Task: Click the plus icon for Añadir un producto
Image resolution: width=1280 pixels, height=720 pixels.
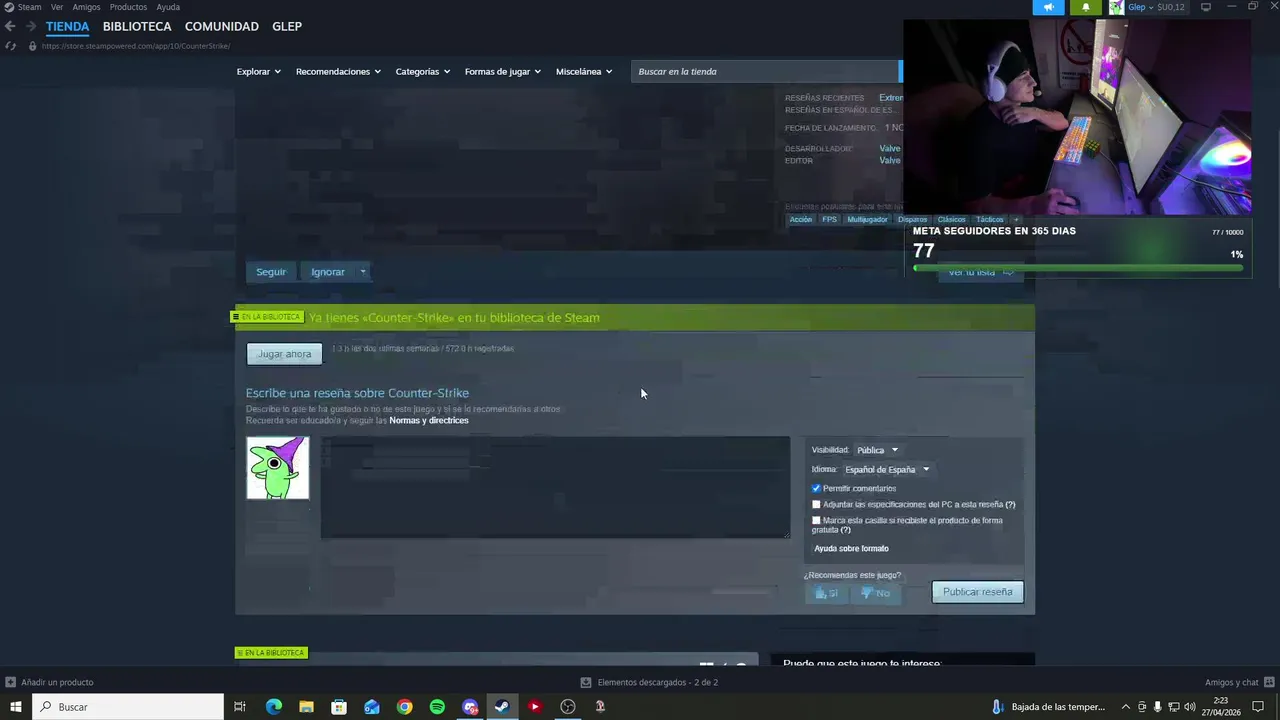Action: click(10, 682)
